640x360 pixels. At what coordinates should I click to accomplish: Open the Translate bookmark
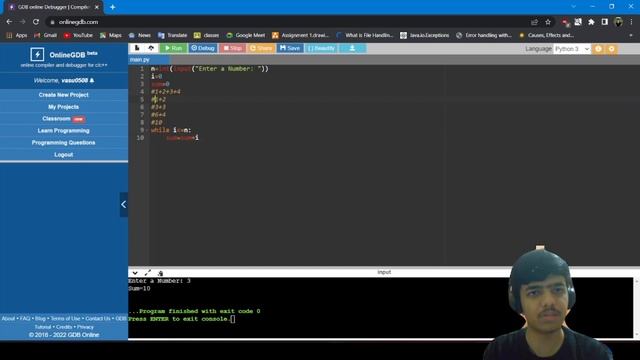click(172, 36)
